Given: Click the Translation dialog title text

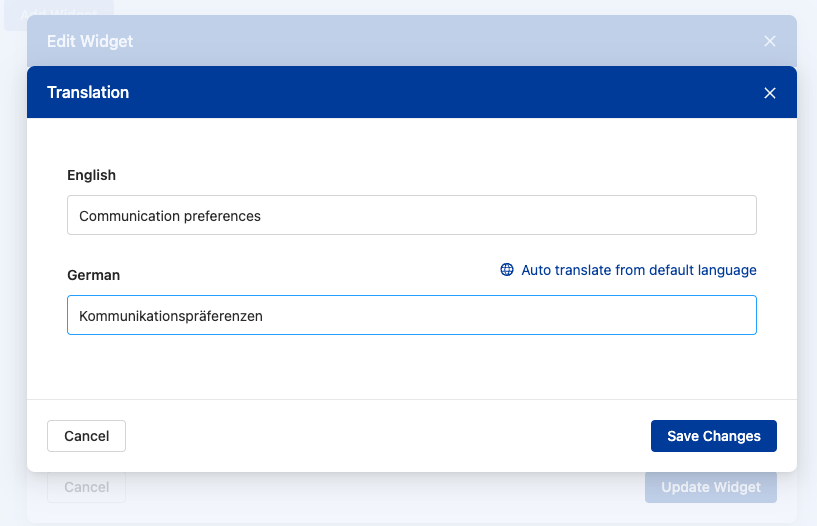Looking at the screenshot, I should tap(88, 92).
